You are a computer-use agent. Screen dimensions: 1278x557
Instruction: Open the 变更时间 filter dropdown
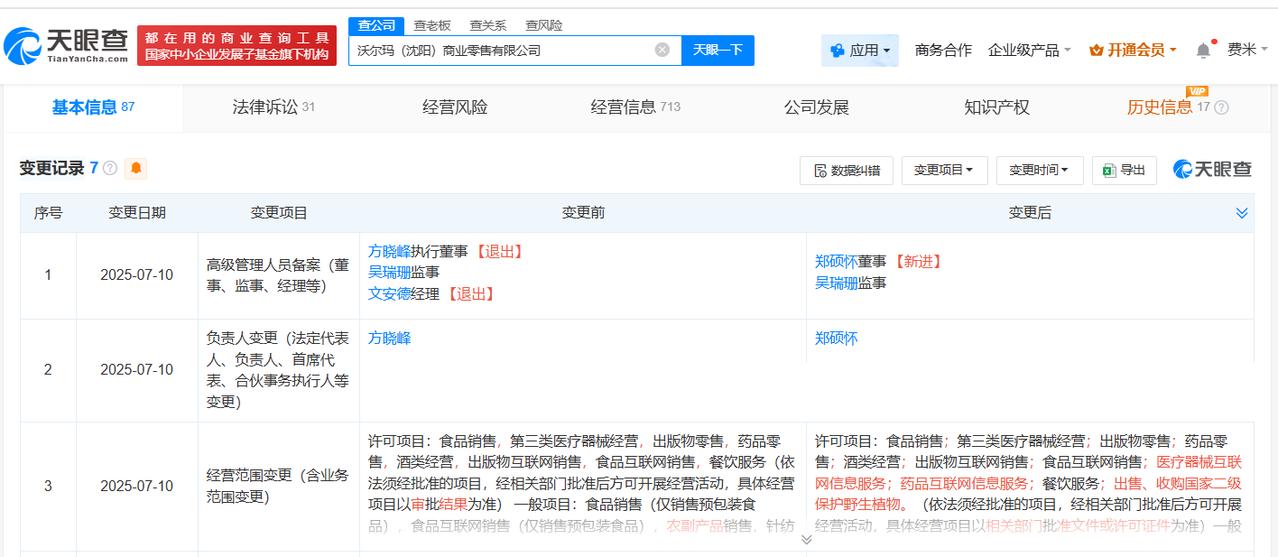pyautogui.click(x=1039, y=171)
